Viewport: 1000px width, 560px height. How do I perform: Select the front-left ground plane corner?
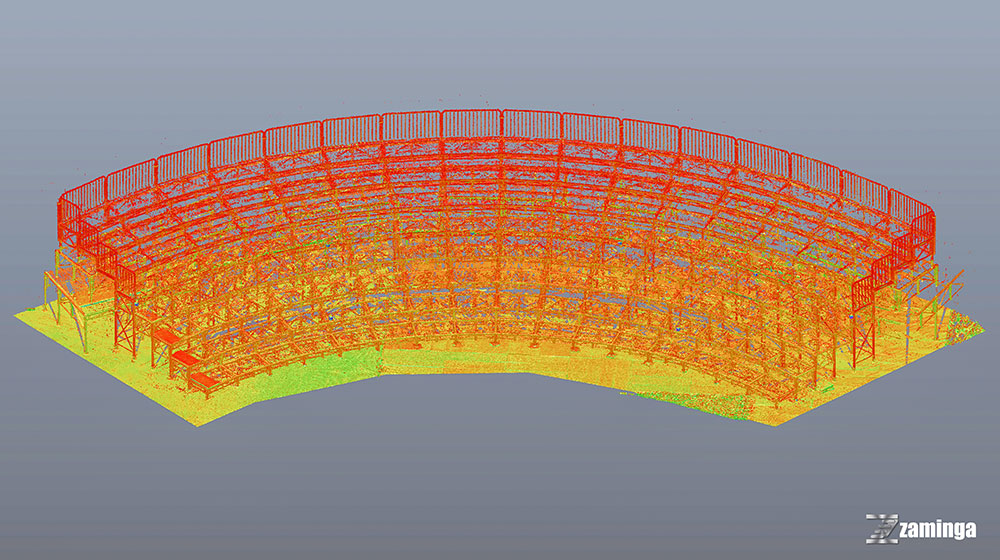195,425
